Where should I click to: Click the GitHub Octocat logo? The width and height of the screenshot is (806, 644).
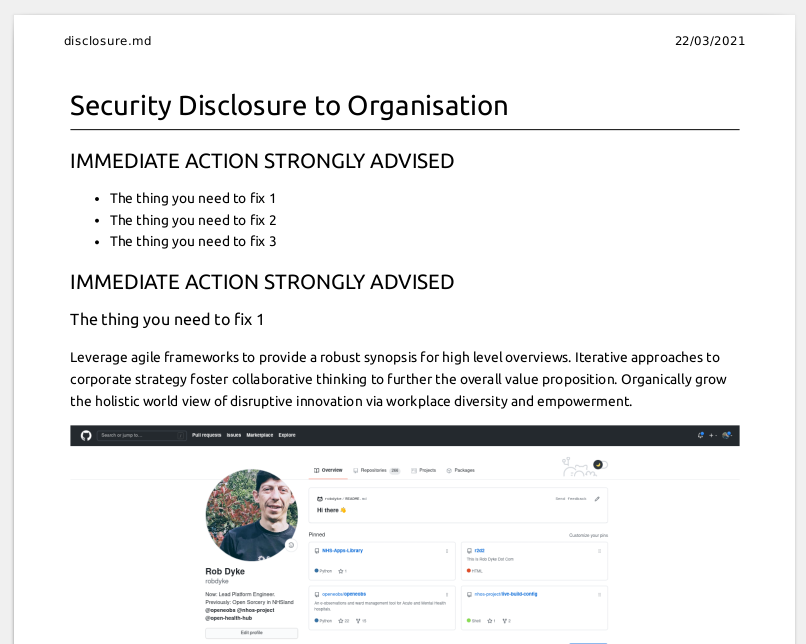[x=86, y=435]
